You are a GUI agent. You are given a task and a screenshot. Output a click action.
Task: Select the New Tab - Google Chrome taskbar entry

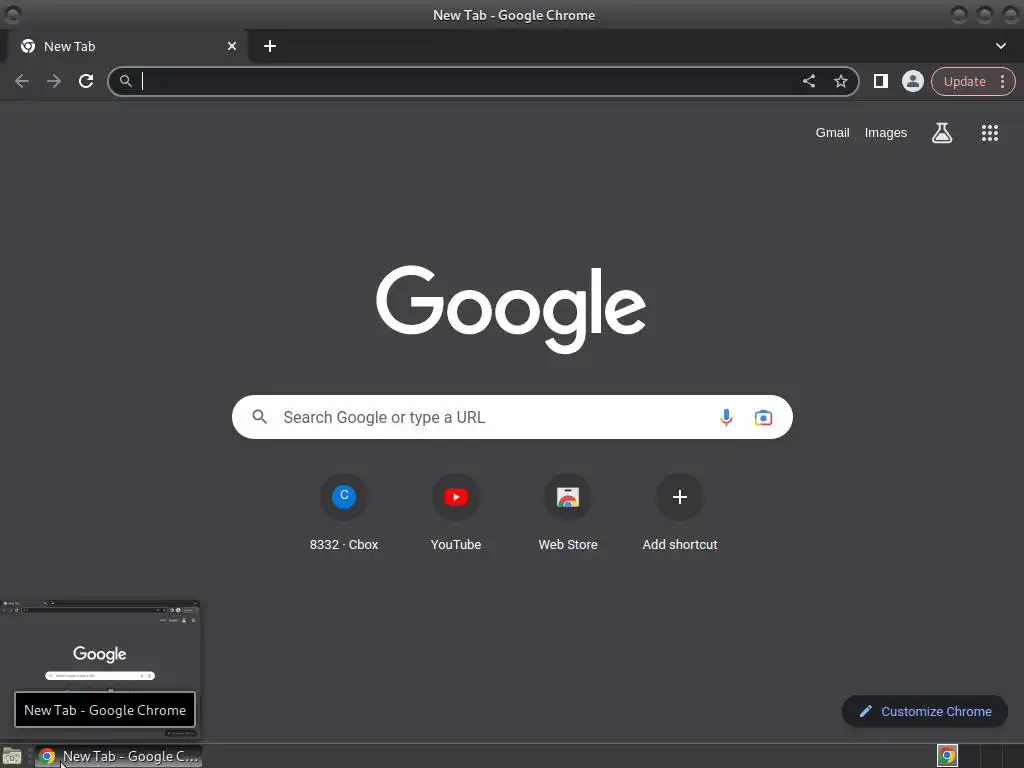[x=118, y=756]
